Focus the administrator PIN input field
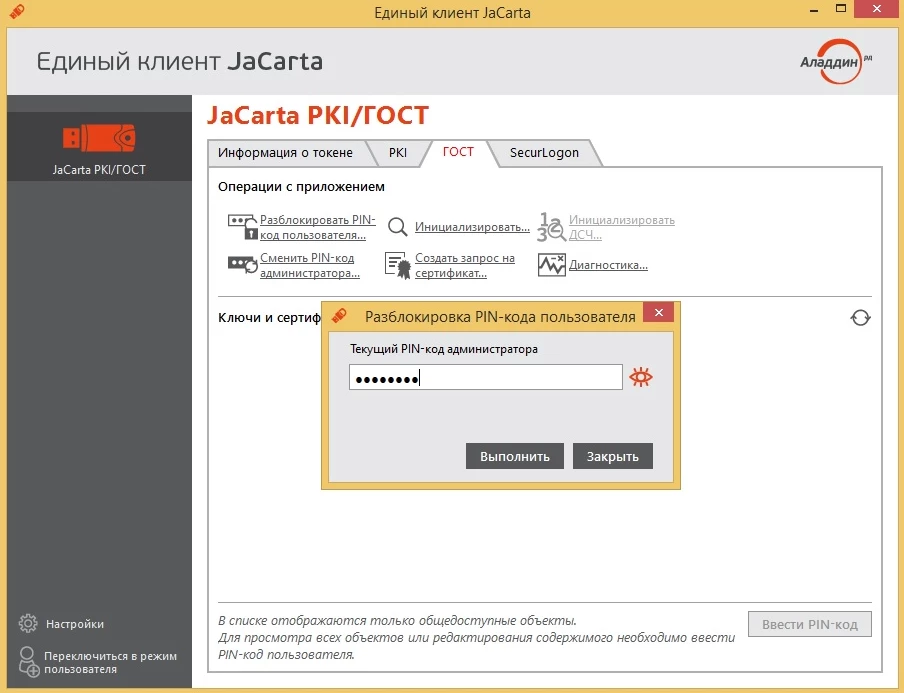Viewport: 904px width, 693px height. pyautogui.click(x=485, y=377)
